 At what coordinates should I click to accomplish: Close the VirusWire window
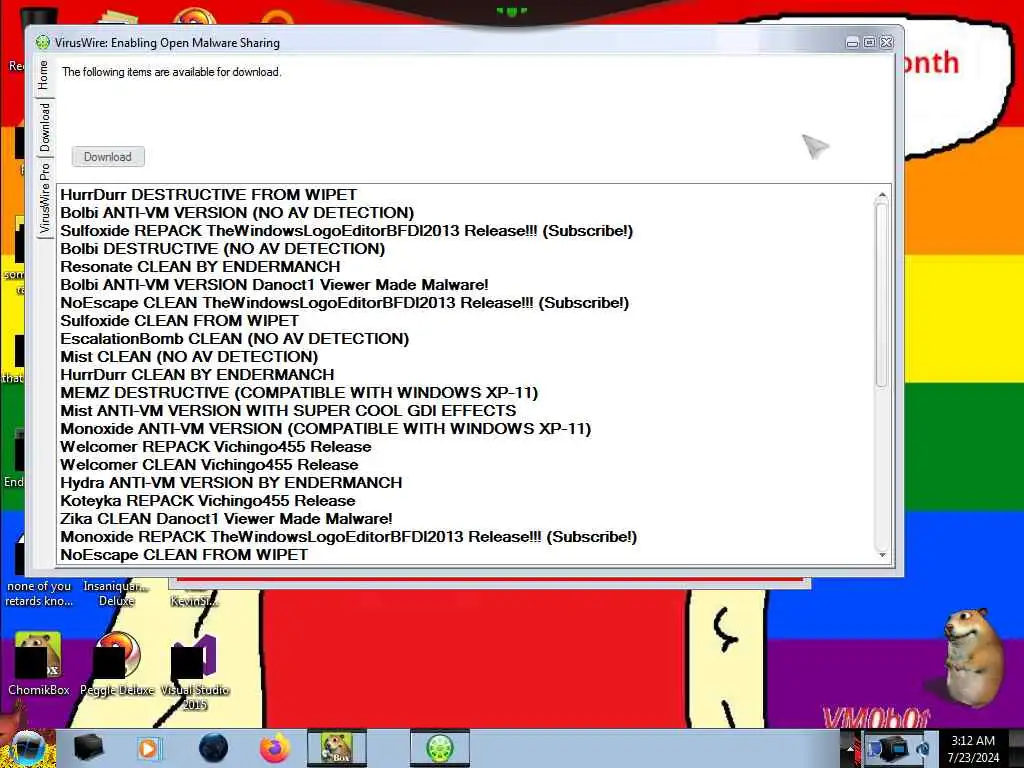click(887, 42)
